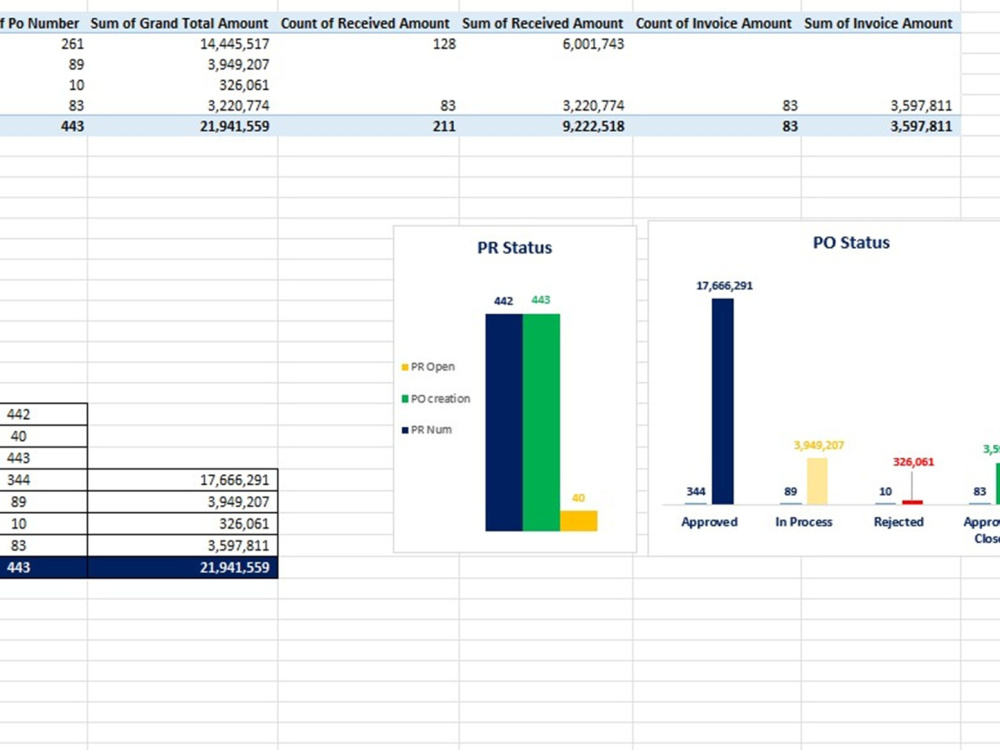
Task: Select the small red Rejected bar in PO Status
Action: (x=912, y=503)
